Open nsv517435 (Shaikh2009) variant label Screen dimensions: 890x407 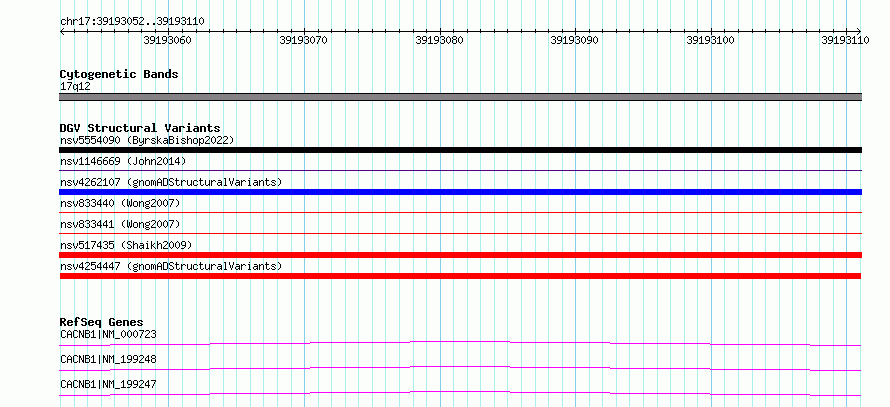click(126, 245)
